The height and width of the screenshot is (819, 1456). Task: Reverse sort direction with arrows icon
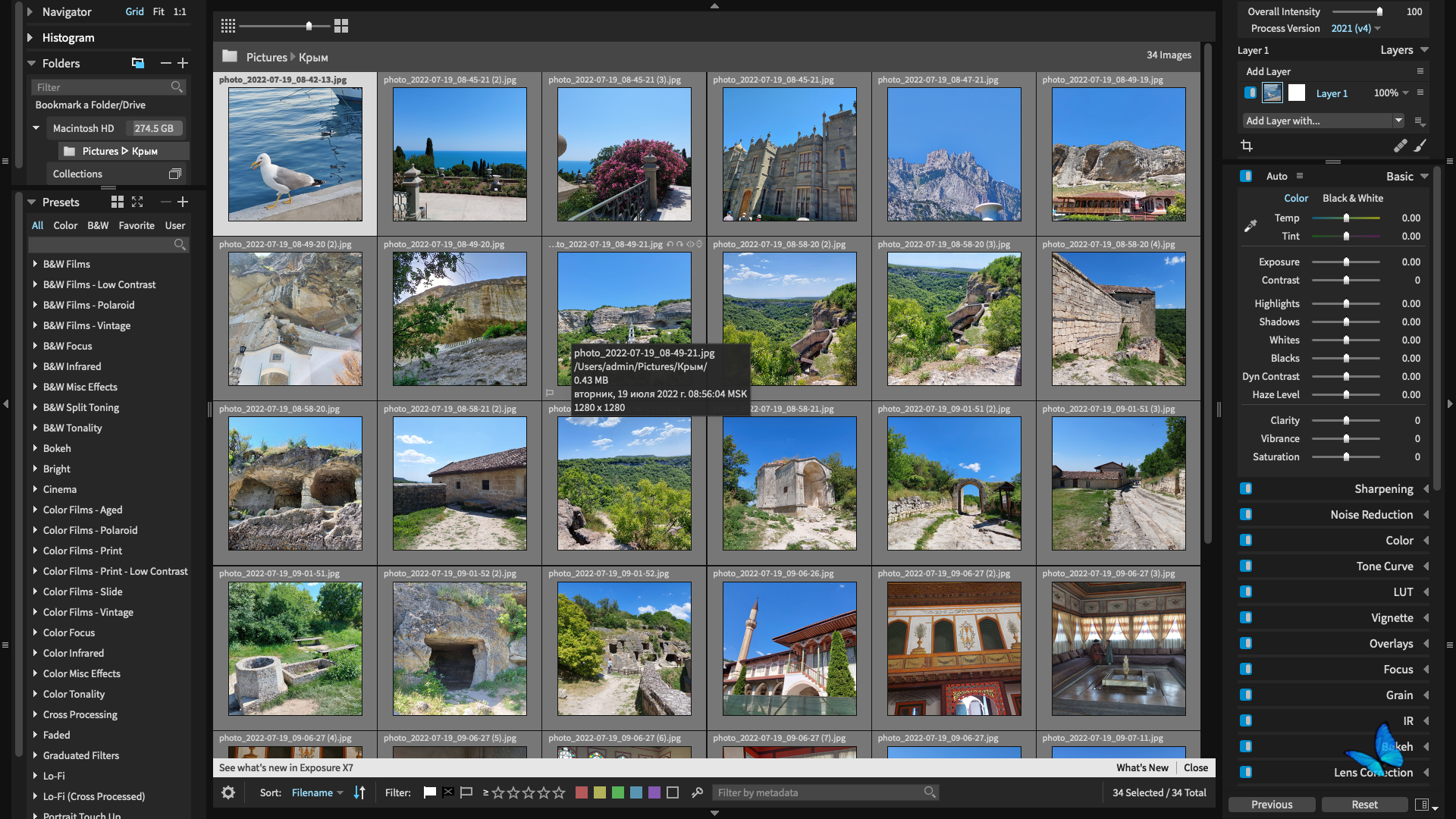click(359, 792)
